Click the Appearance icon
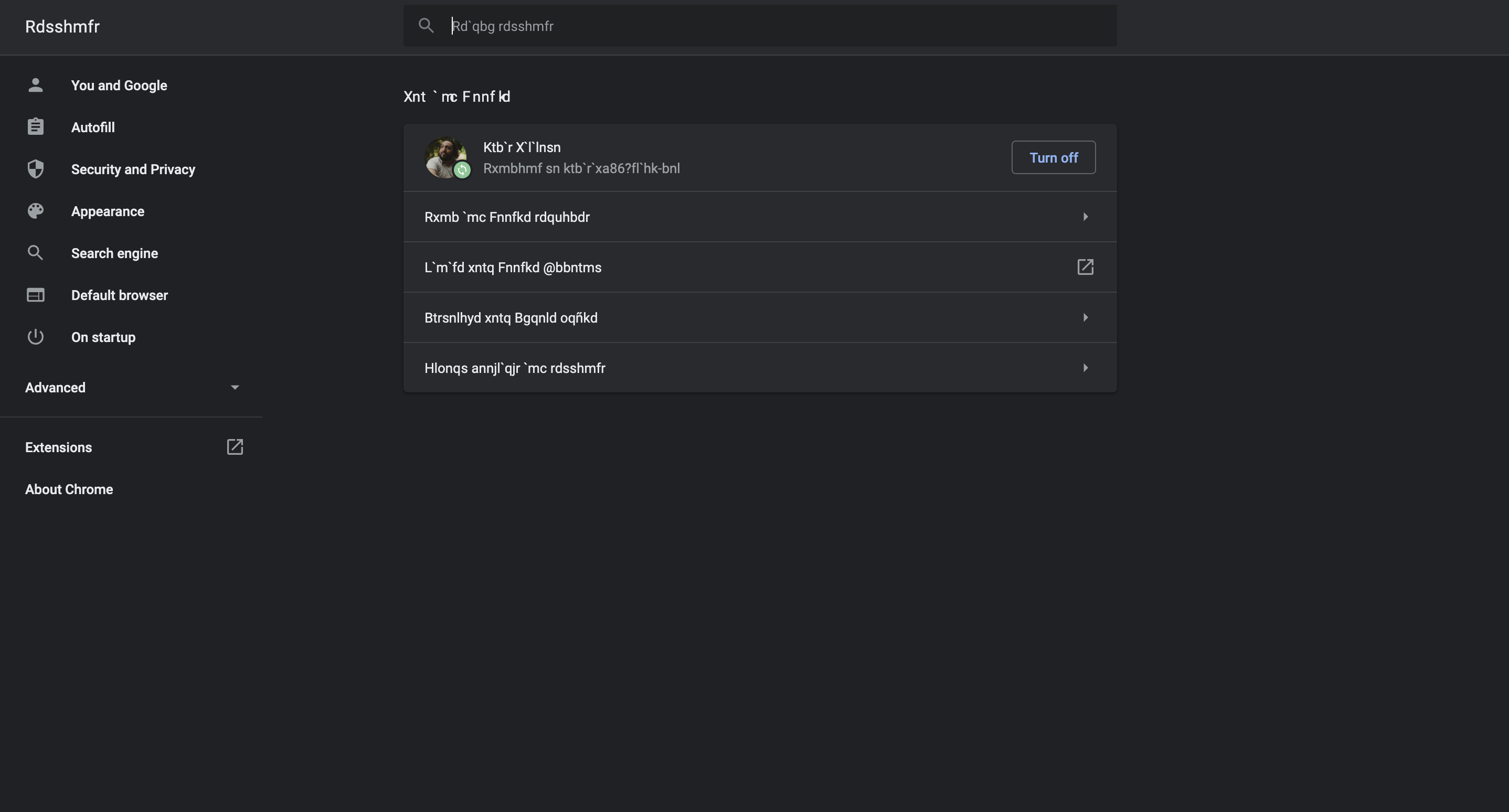Screen dimensions: 1509x812 point(34,211)
